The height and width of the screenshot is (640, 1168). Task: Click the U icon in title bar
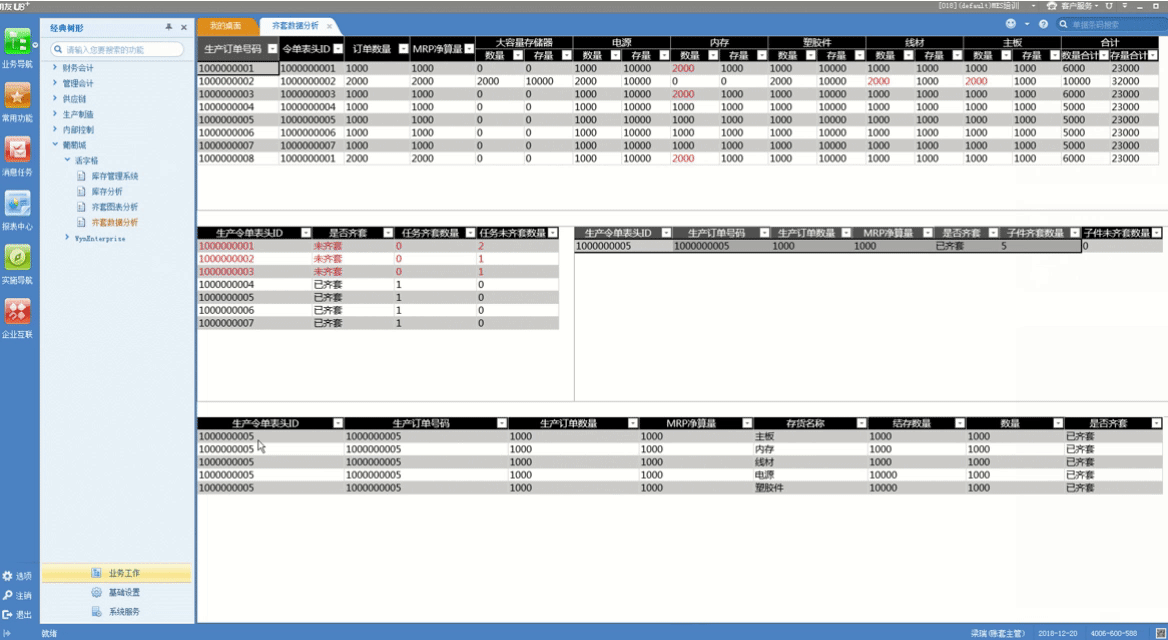pos(1108,5)
